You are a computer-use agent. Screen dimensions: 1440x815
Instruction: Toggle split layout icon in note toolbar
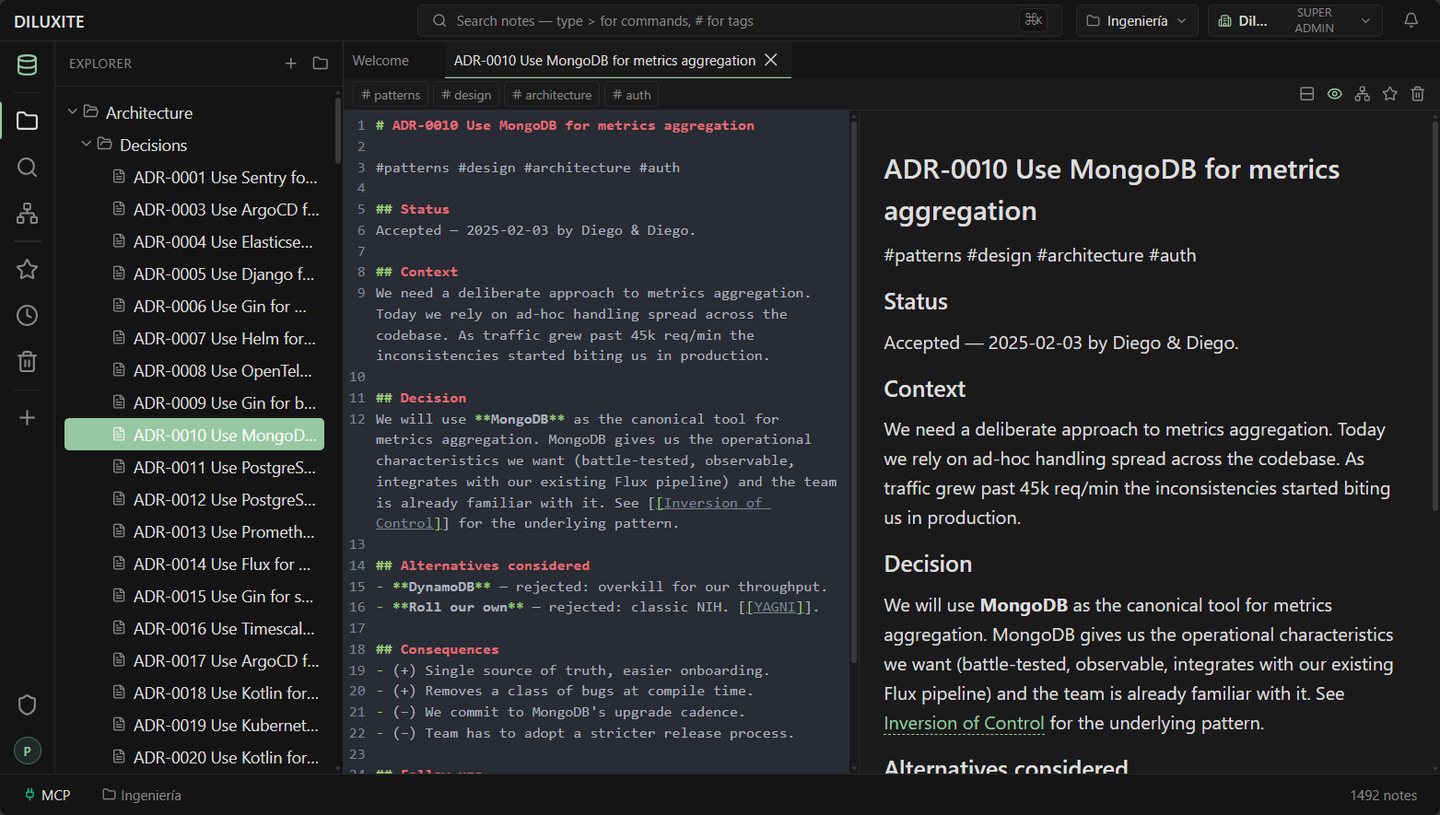pos(1306,94)
